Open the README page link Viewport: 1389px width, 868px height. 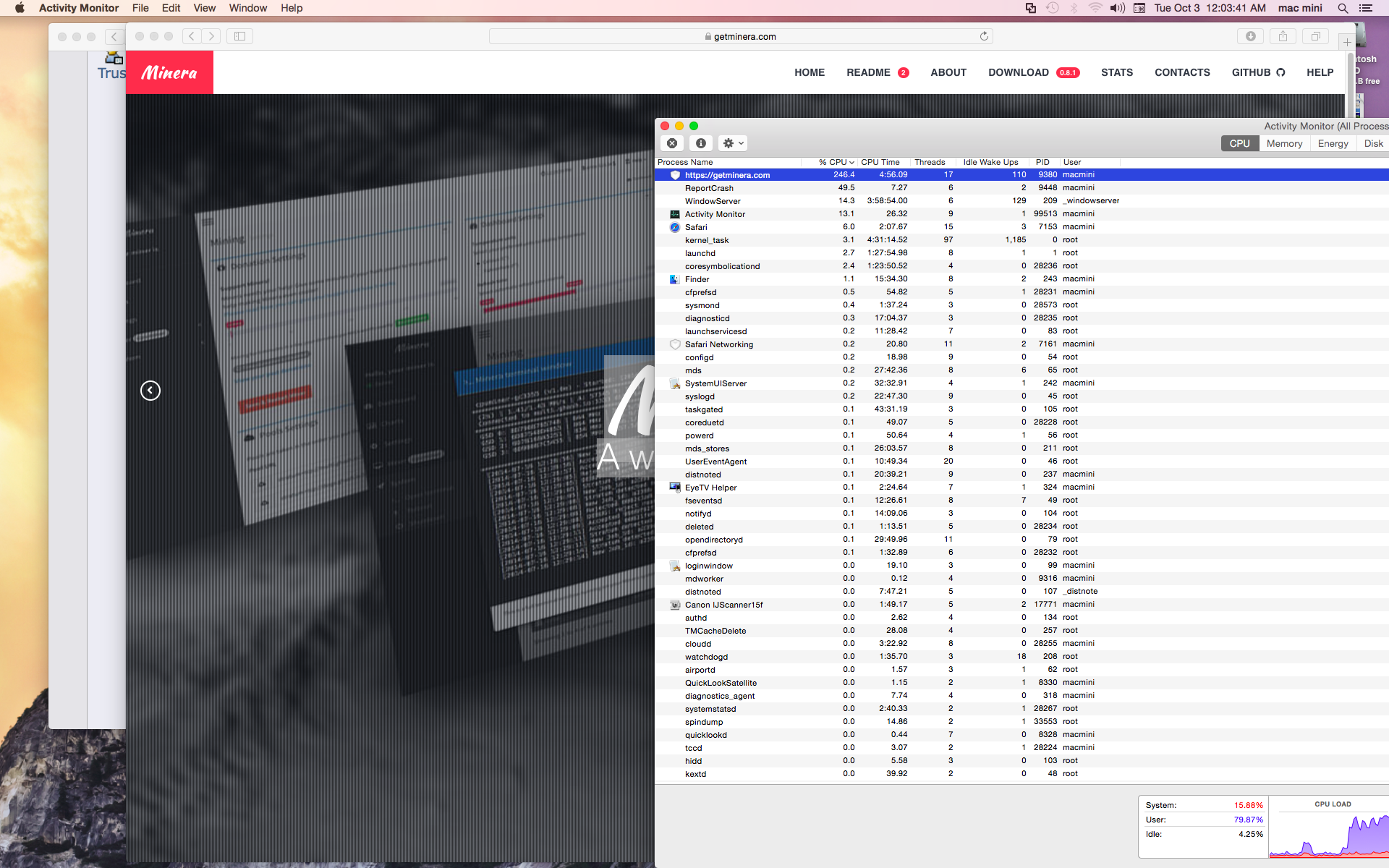point(878,72)
